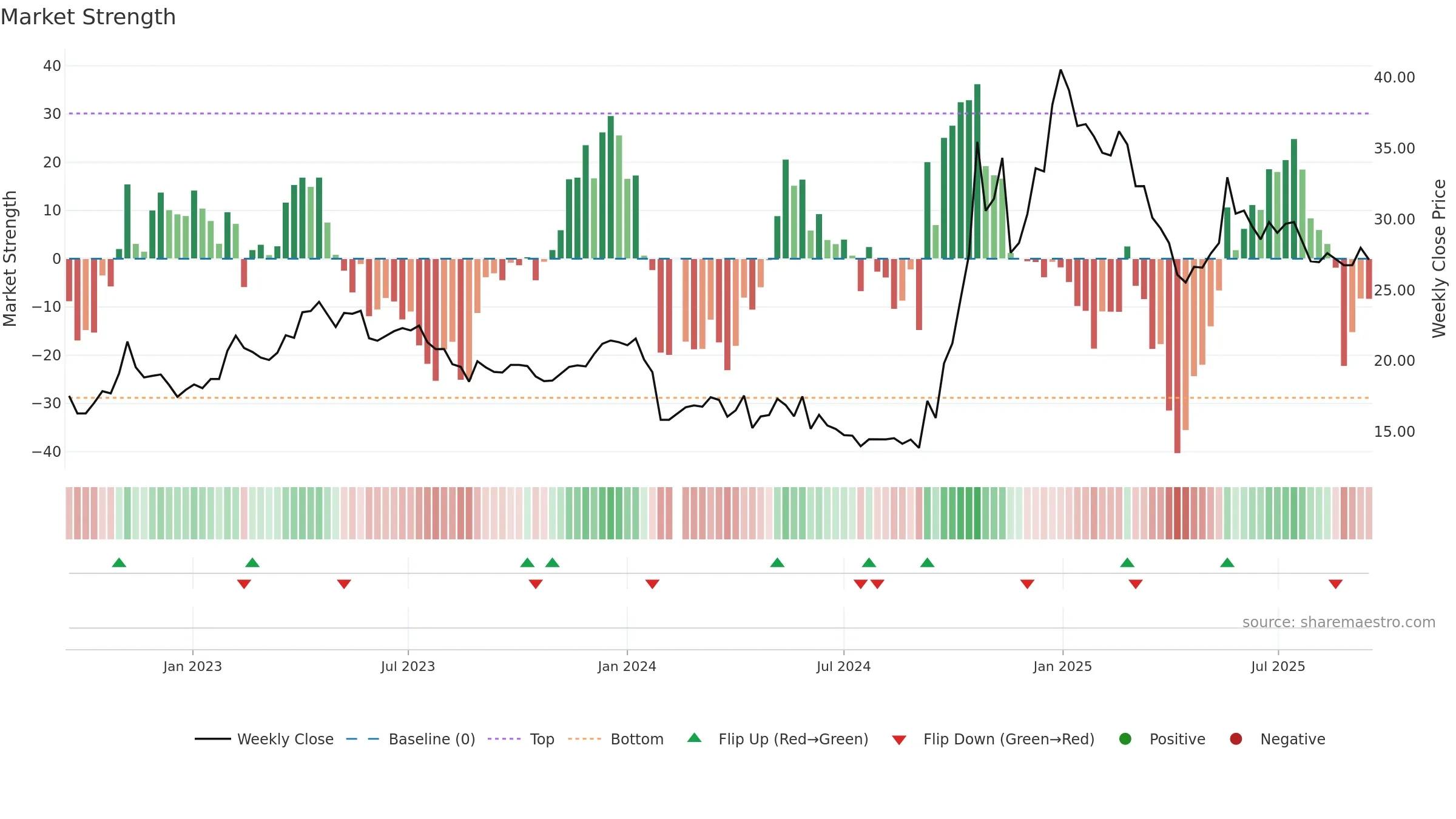The height and width of the screenshot is (819, 1456).
Task: Click the Bottom legend label
Action: click(637, 739)
